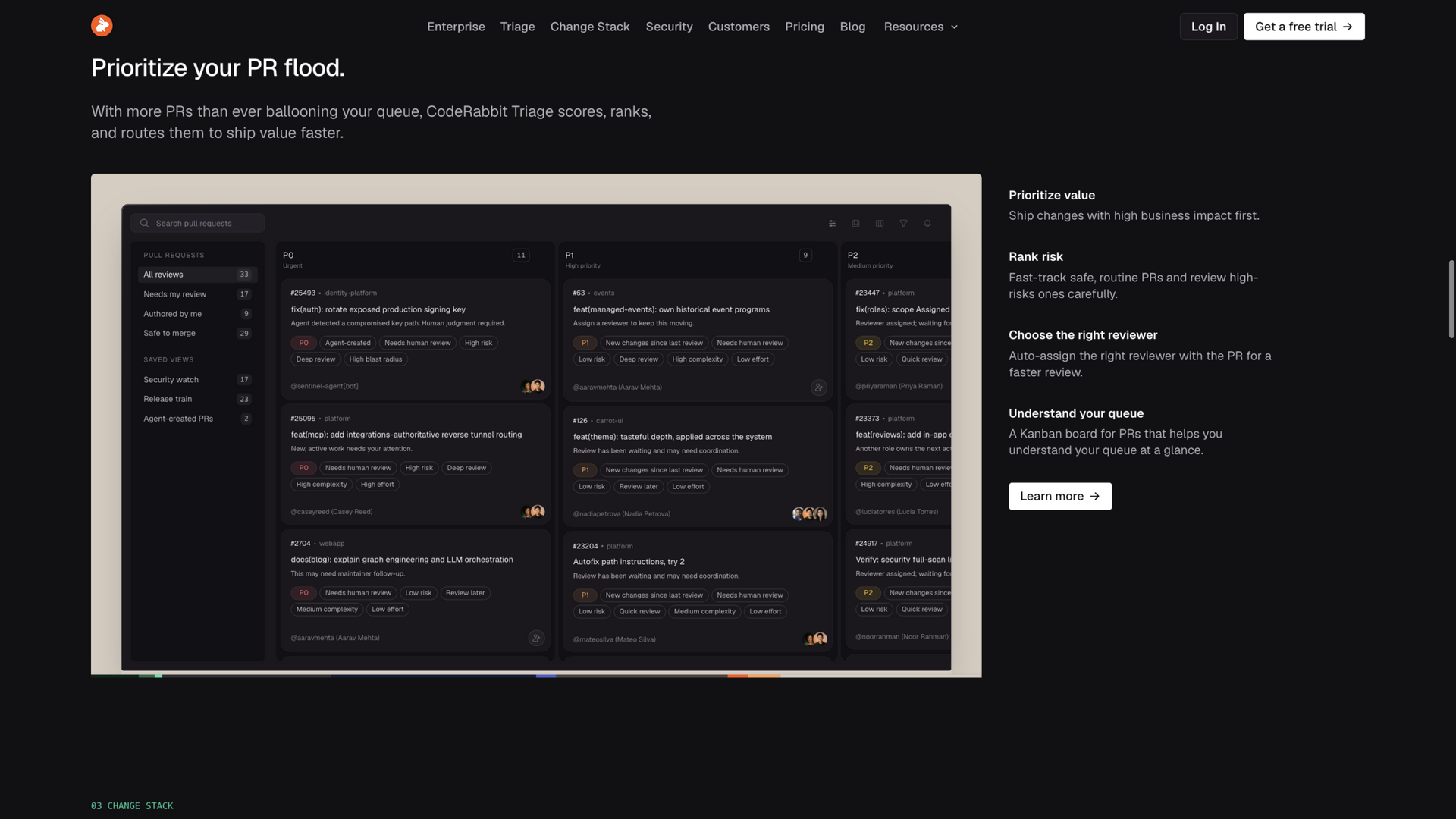Go to the Triage nav item
The image size is (1456, 819).
[x=517, y=27]
